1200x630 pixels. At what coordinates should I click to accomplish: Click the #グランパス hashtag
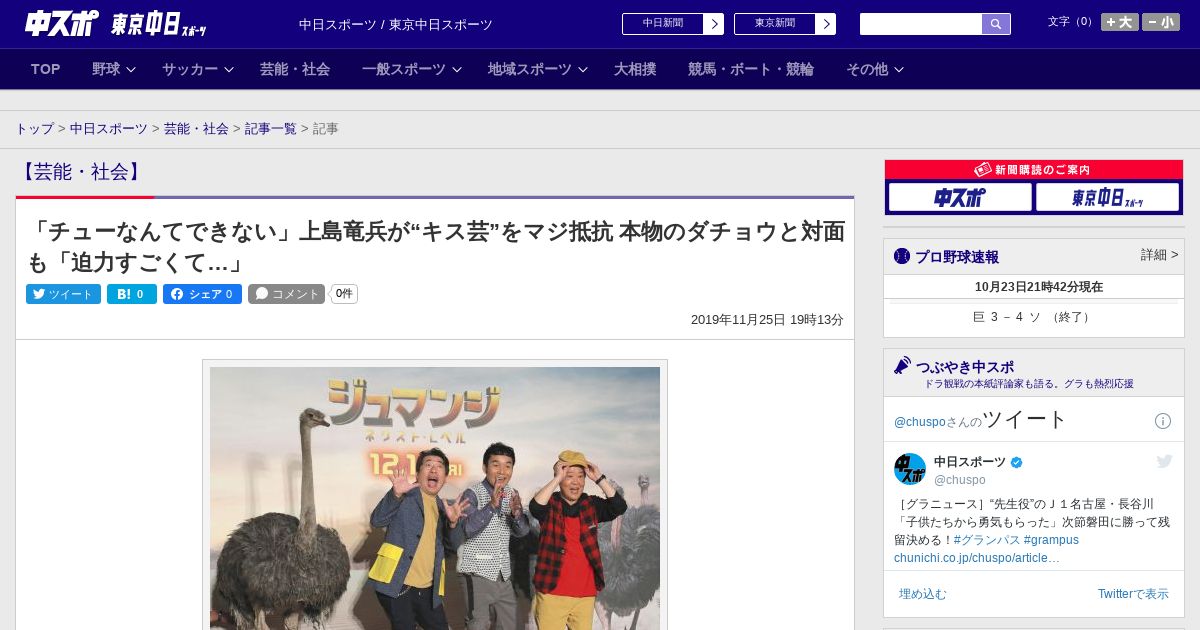coord(986,540)
